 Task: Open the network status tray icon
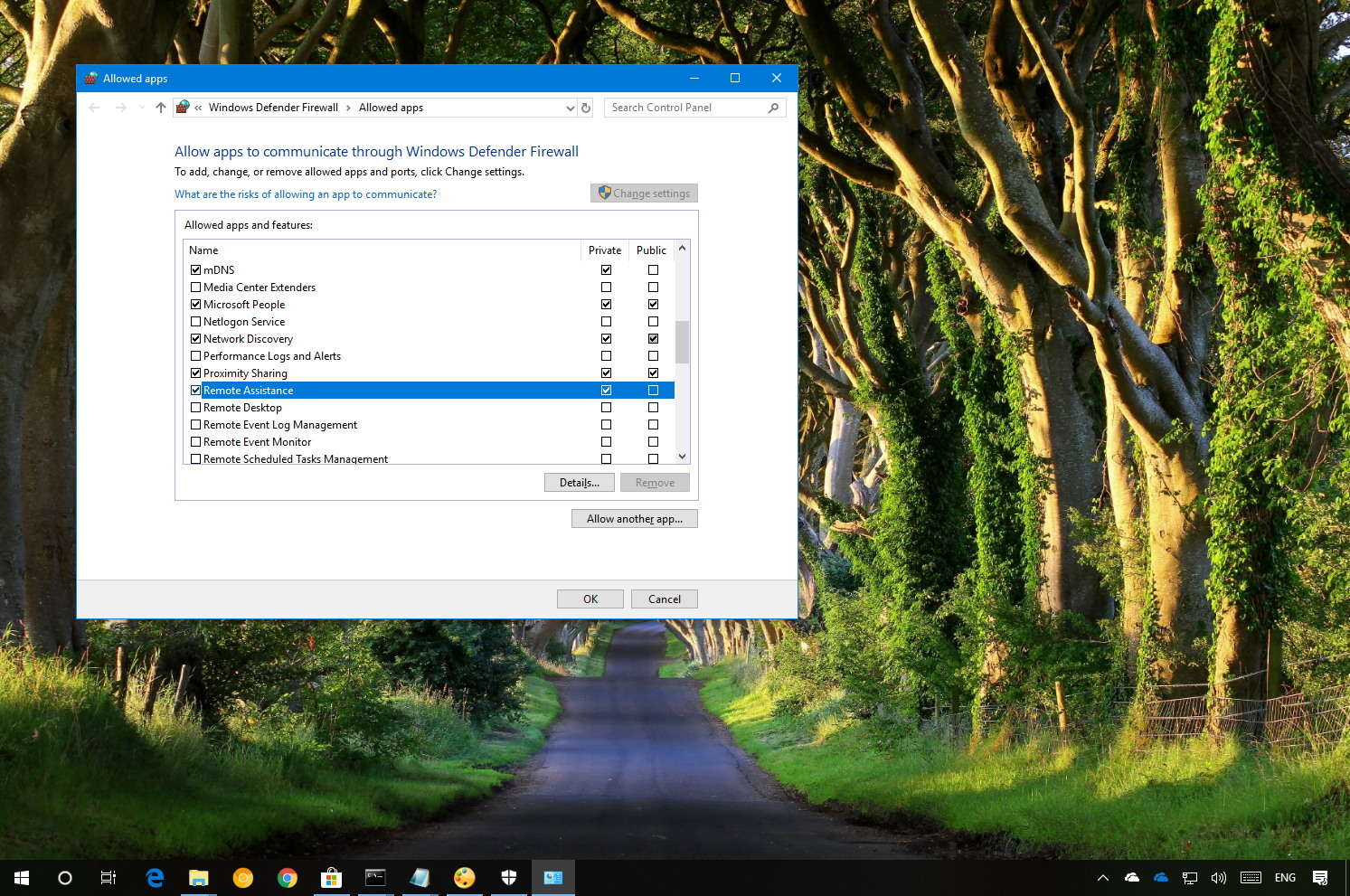point(1190,877)
